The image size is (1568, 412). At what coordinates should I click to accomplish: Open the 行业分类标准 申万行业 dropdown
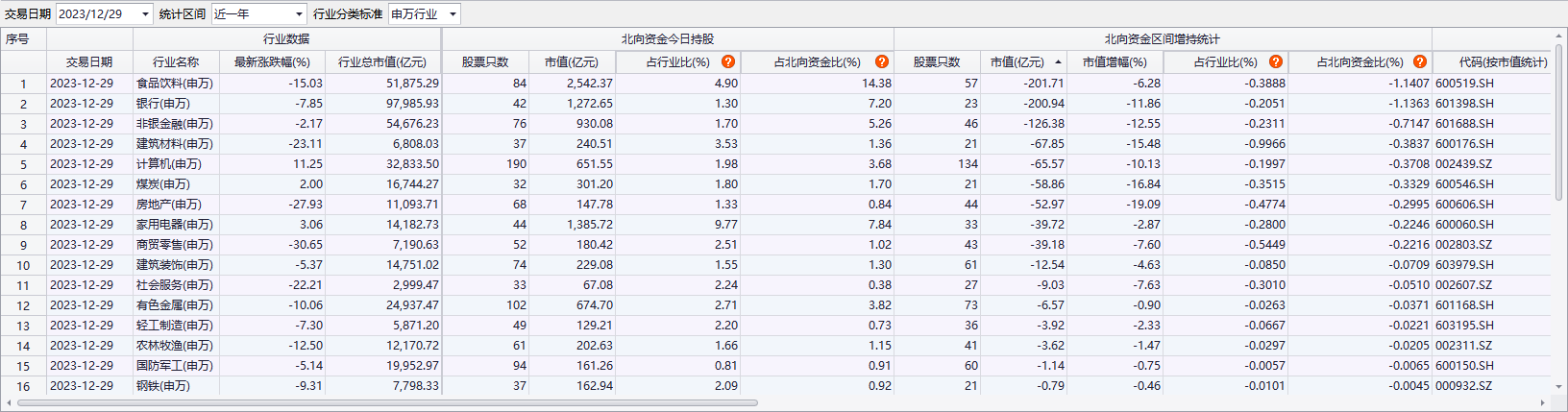tap(453, 14)
